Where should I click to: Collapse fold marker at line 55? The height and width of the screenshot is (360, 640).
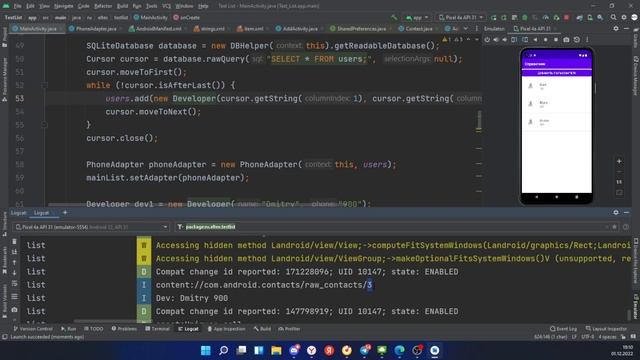point(44,125)
